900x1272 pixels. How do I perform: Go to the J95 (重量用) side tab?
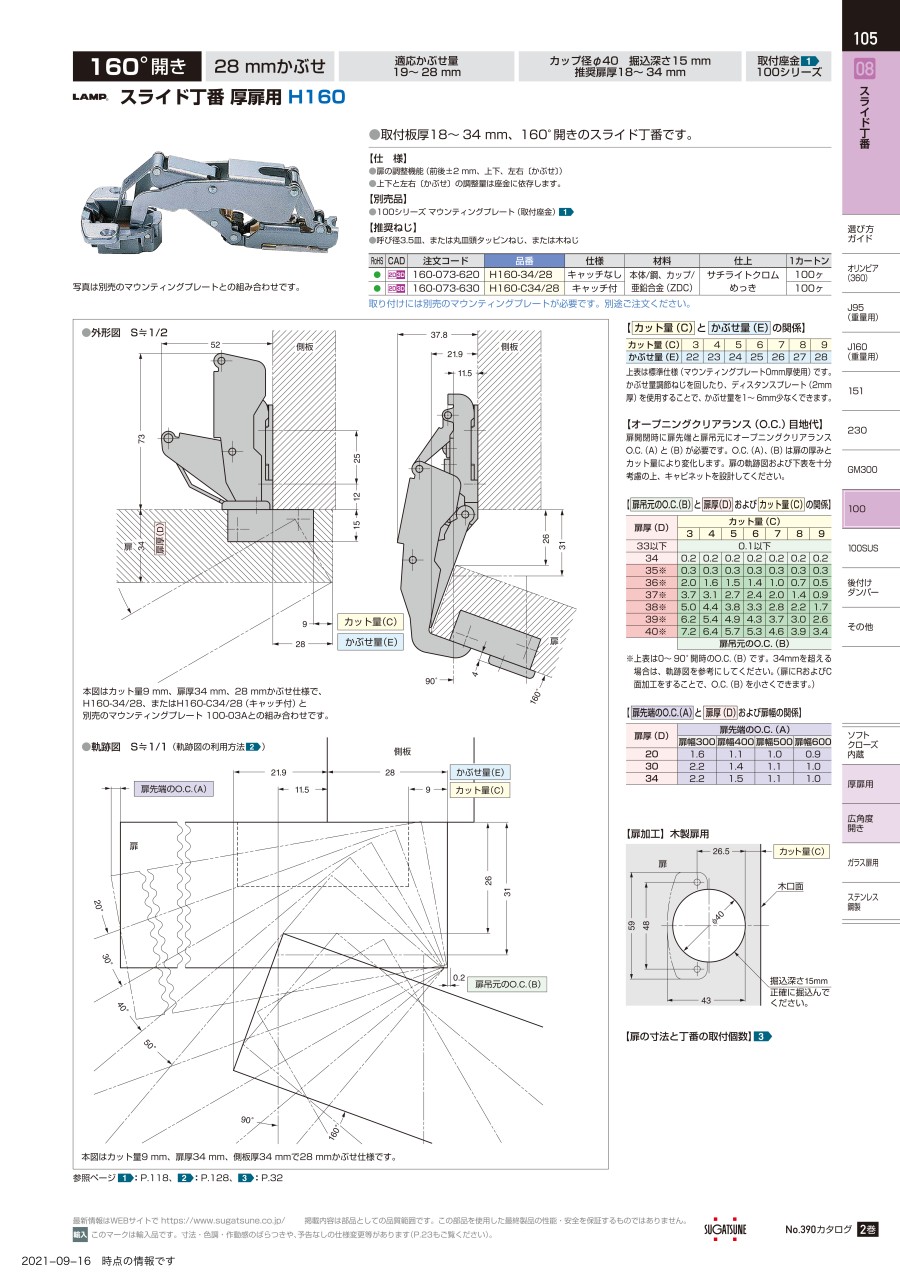862,312
